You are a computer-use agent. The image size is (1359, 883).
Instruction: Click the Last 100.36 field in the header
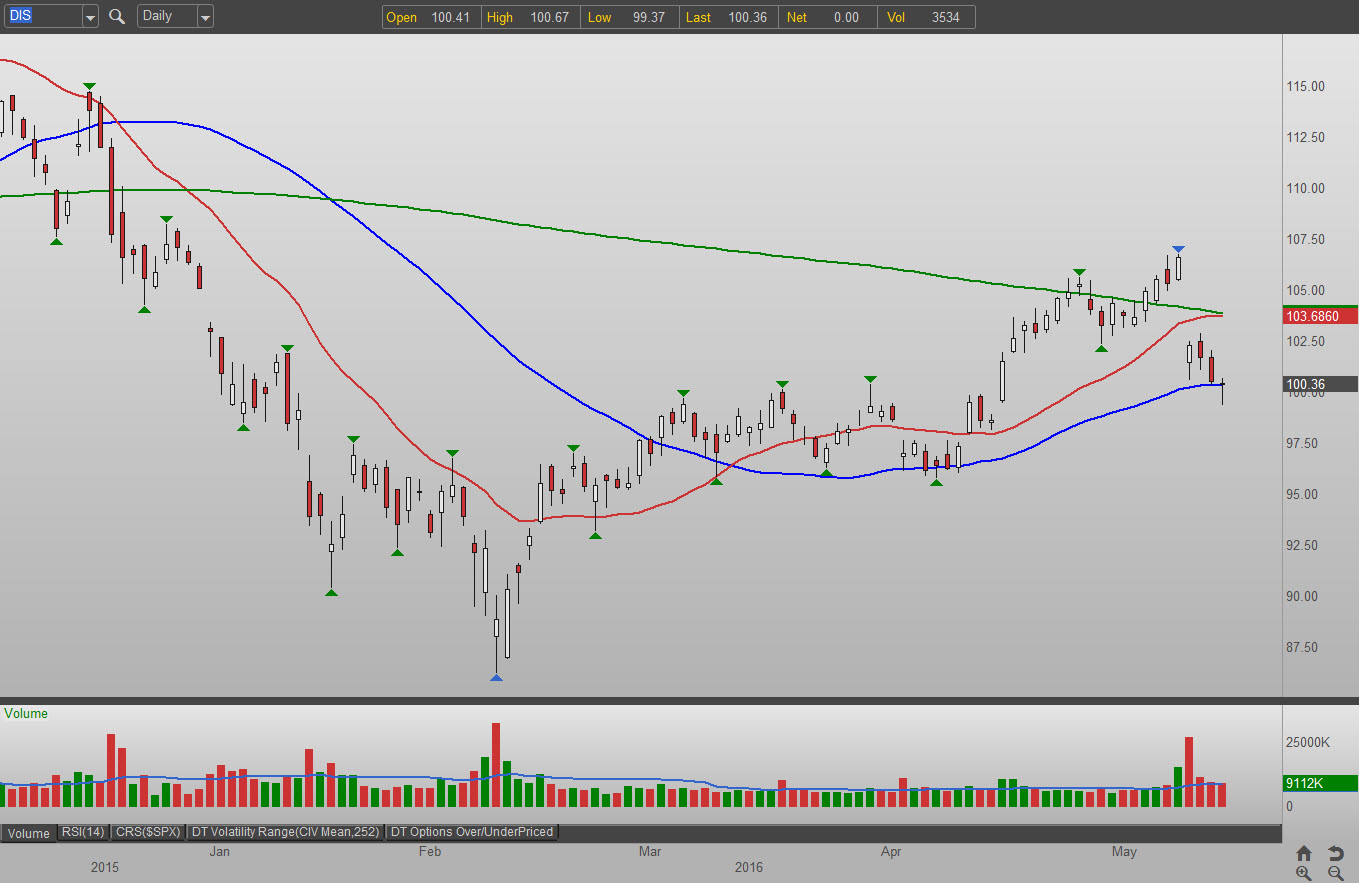point(728,17)
